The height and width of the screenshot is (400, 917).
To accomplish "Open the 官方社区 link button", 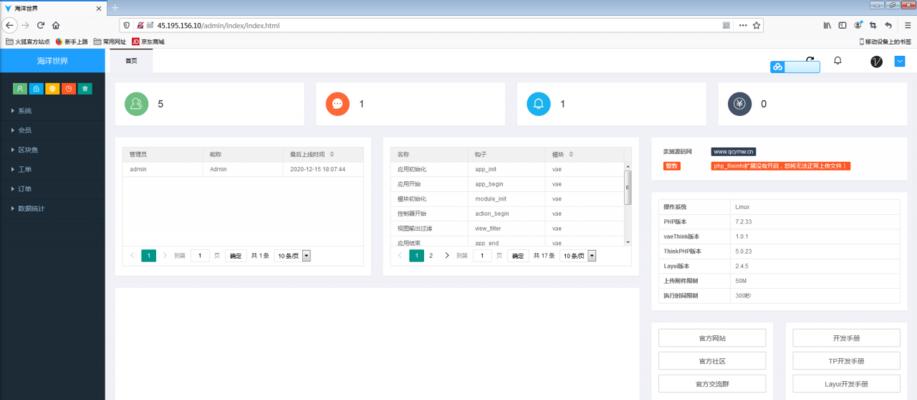I will [x=712, y=361].
